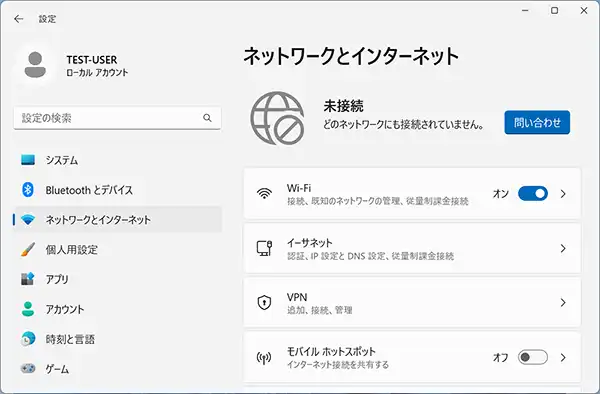The height and width of the screenshot is (394, 600).
Task: Click ローカル アカウント label under username
Action: point(97,72)
